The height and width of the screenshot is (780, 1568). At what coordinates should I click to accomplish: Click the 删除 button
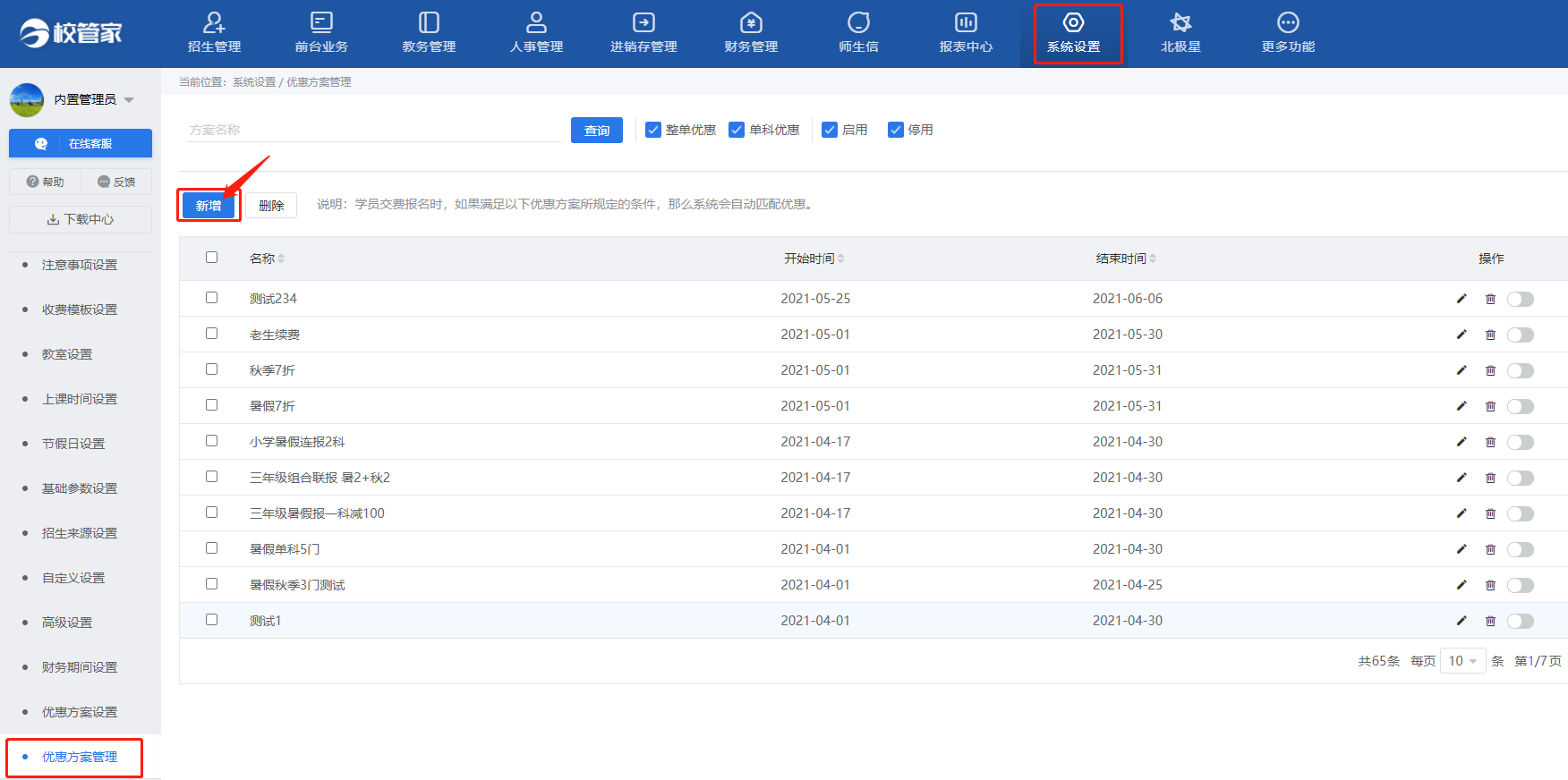[271, 206]
